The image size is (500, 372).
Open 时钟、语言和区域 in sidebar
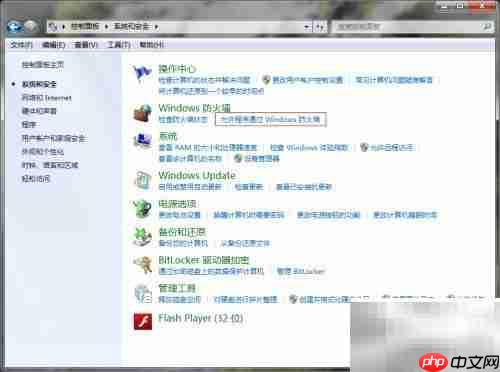pos(50,165)
